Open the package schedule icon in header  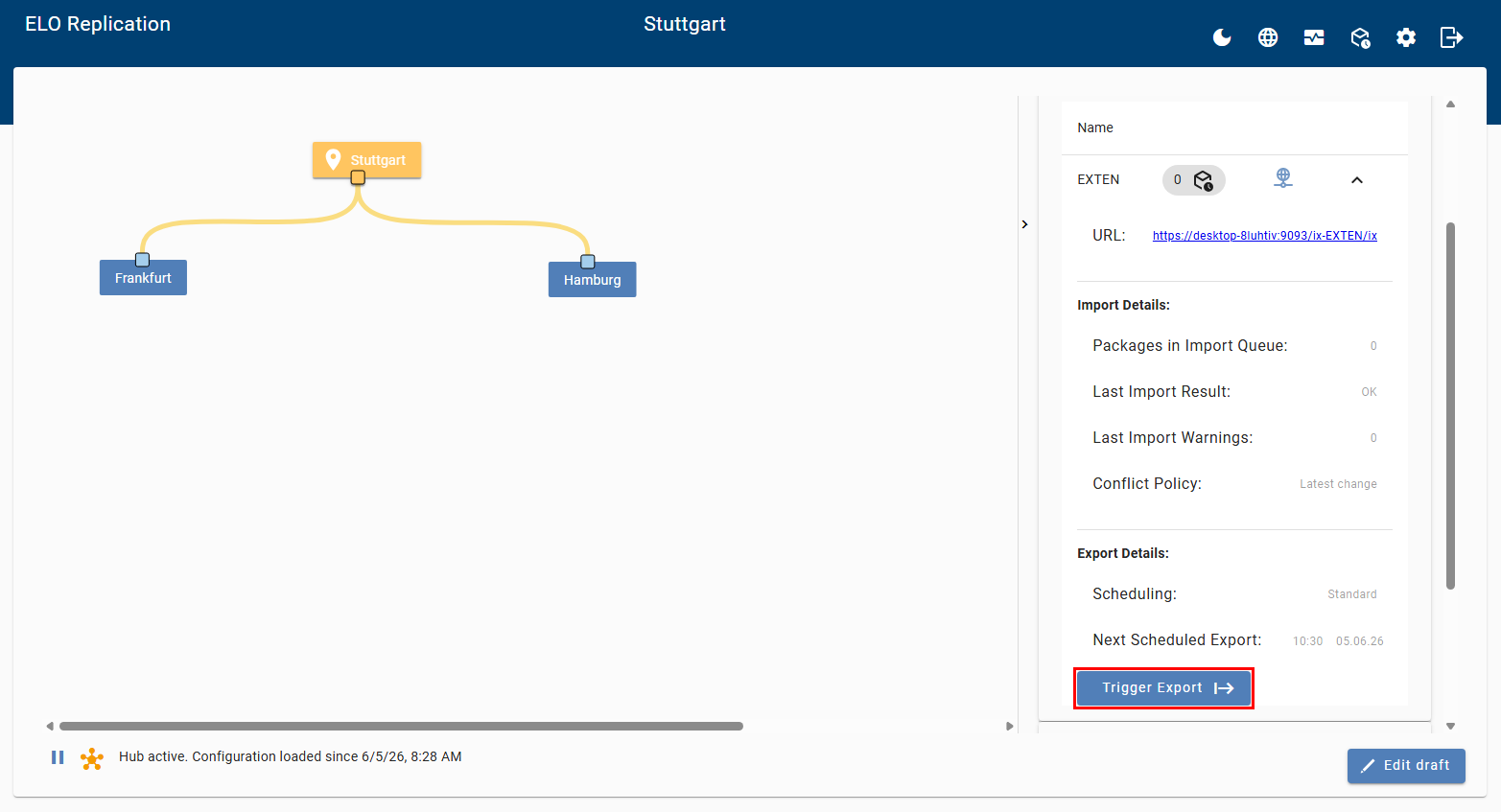coord(1360,37)
